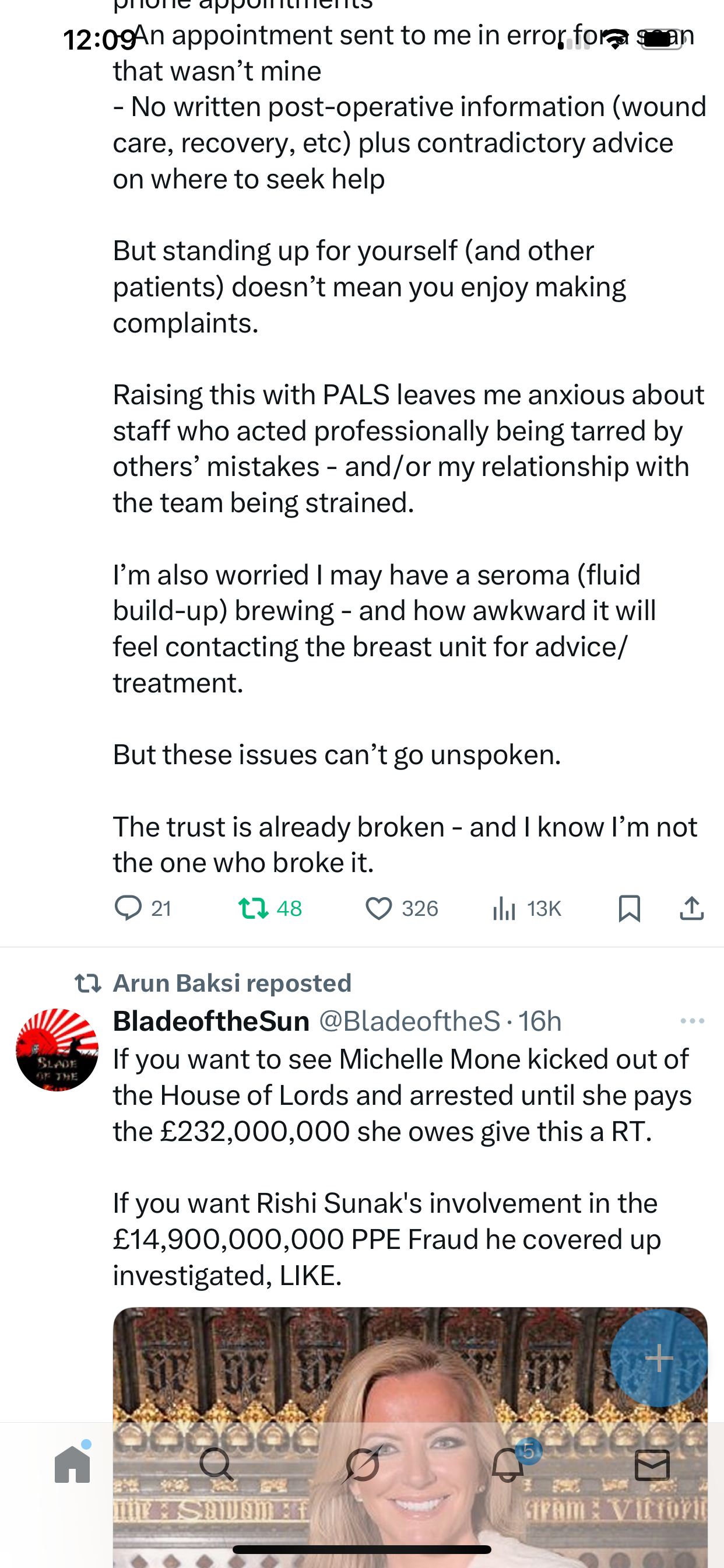Screen dimensions: 724x1568
Task: View analytics showing 13K views
Action: click(504, 908)
